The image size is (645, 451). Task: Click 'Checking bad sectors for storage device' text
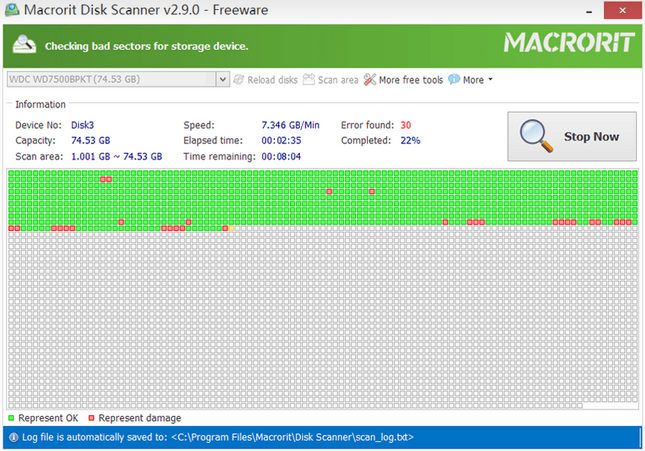[146, 46]
